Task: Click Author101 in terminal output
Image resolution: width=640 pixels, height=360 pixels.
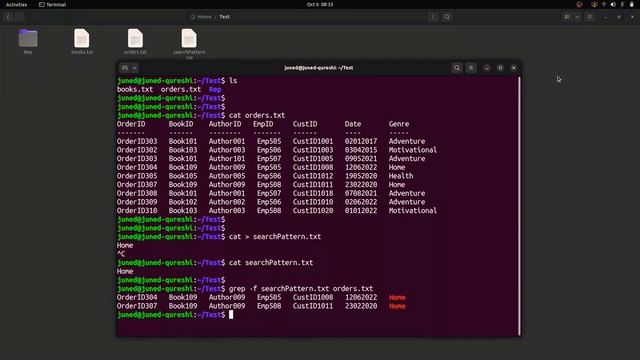Action: point(227,159)
